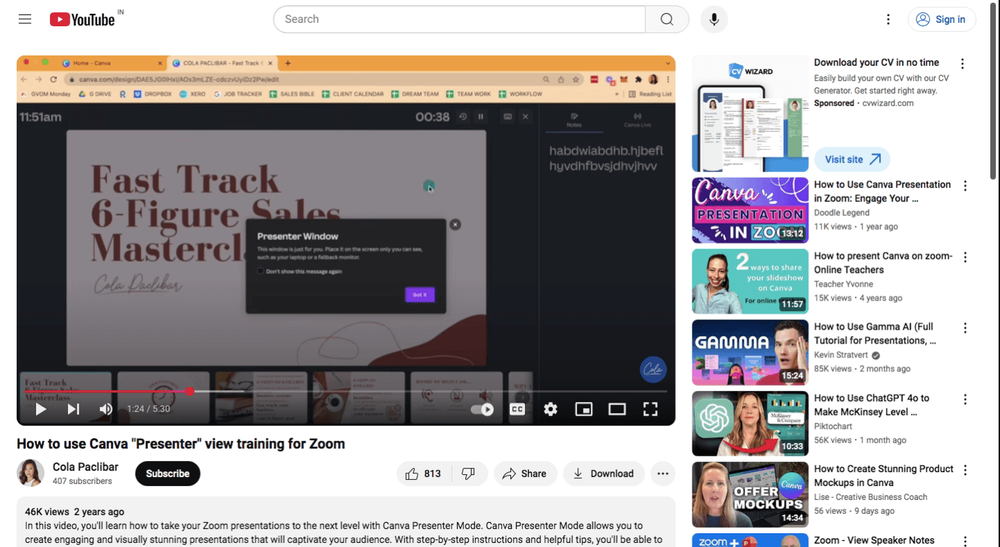Click Piktochart channel name
1000x547 pixels.
pyautogui.click(x=833, y=426)
